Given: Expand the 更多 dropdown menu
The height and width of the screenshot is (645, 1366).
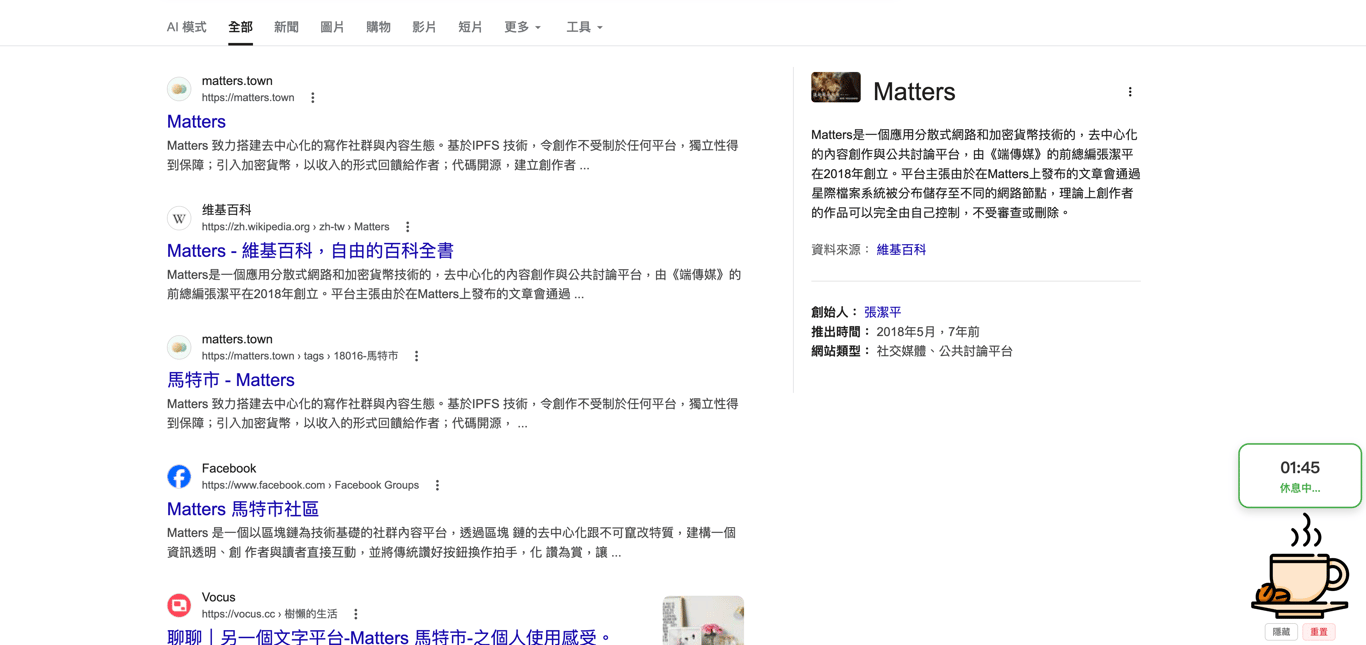Looking at the screenshot, I should (x=522, y=27).
